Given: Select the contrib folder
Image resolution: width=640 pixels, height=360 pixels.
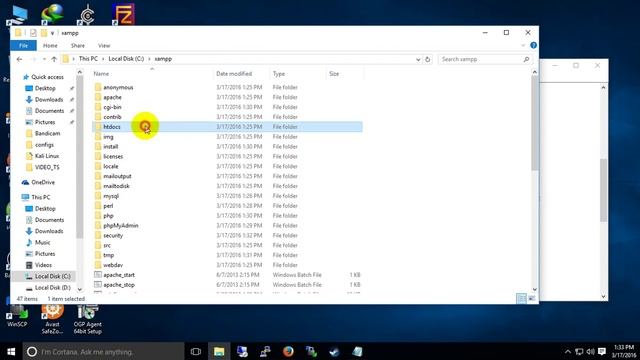Looking at the screenshot, I should [112, 117].
